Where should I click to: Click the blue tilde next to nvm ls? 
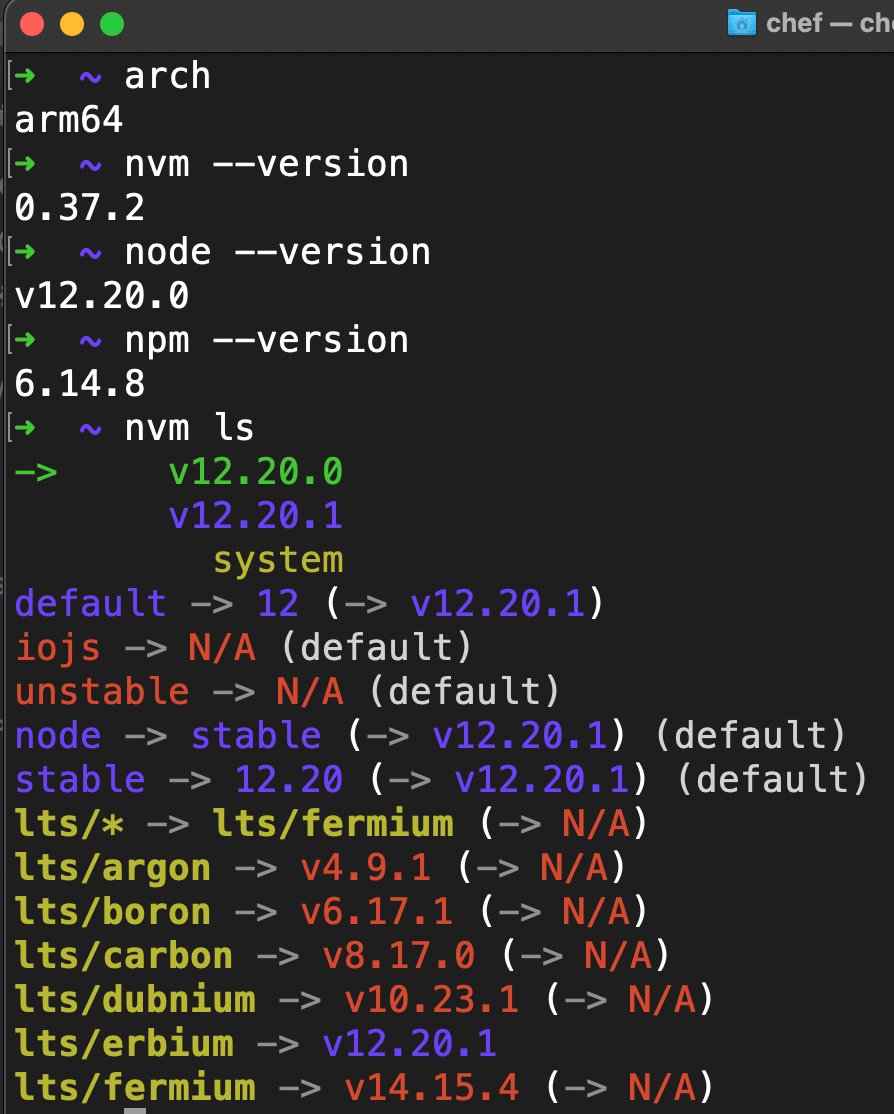[x=89, y=427]
